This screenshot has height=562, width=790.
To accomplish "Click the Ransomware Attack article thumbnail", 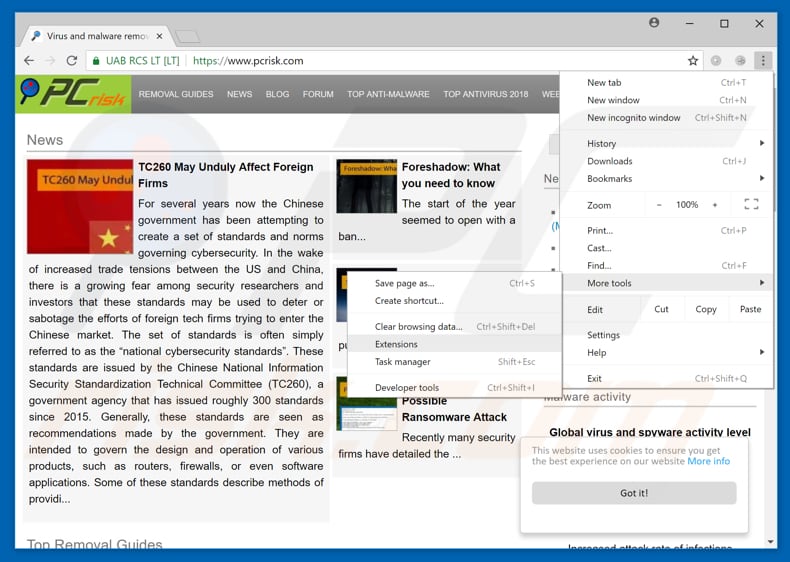I will [367, 413].
